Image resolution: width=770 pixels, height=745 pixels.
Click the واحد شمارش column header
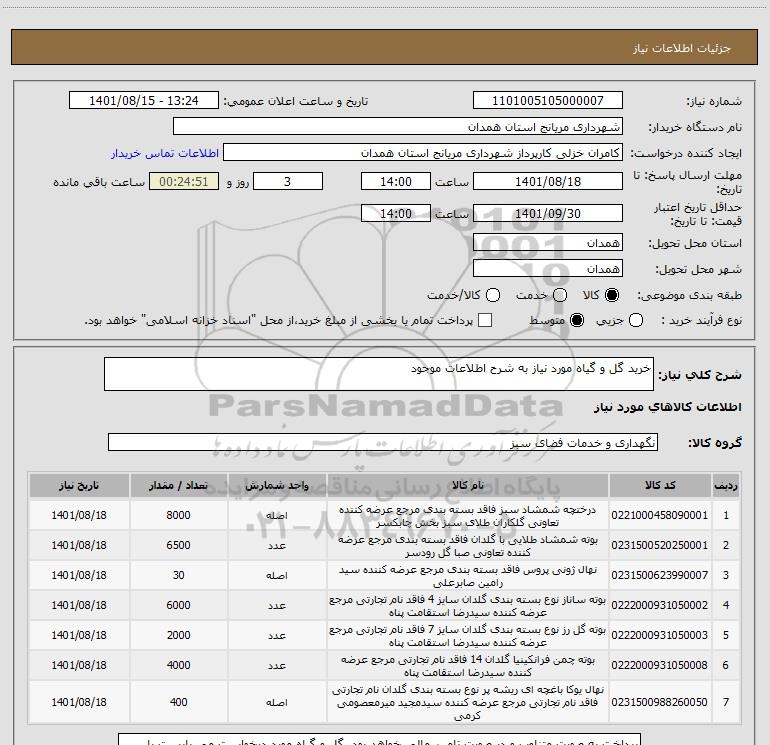(277, 485)
